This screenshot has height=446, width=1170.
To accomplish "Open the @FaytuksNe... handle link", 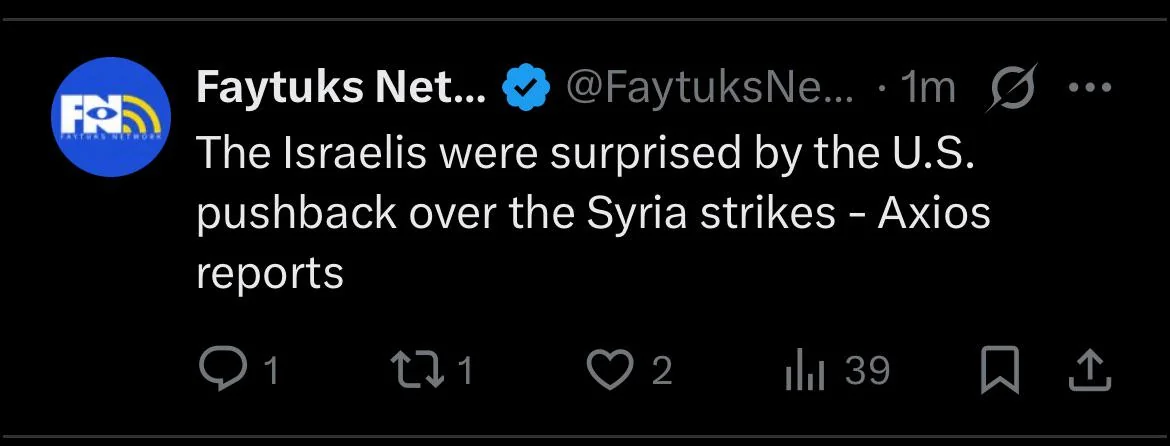I will pyautogui.click(x=710, y=89).
